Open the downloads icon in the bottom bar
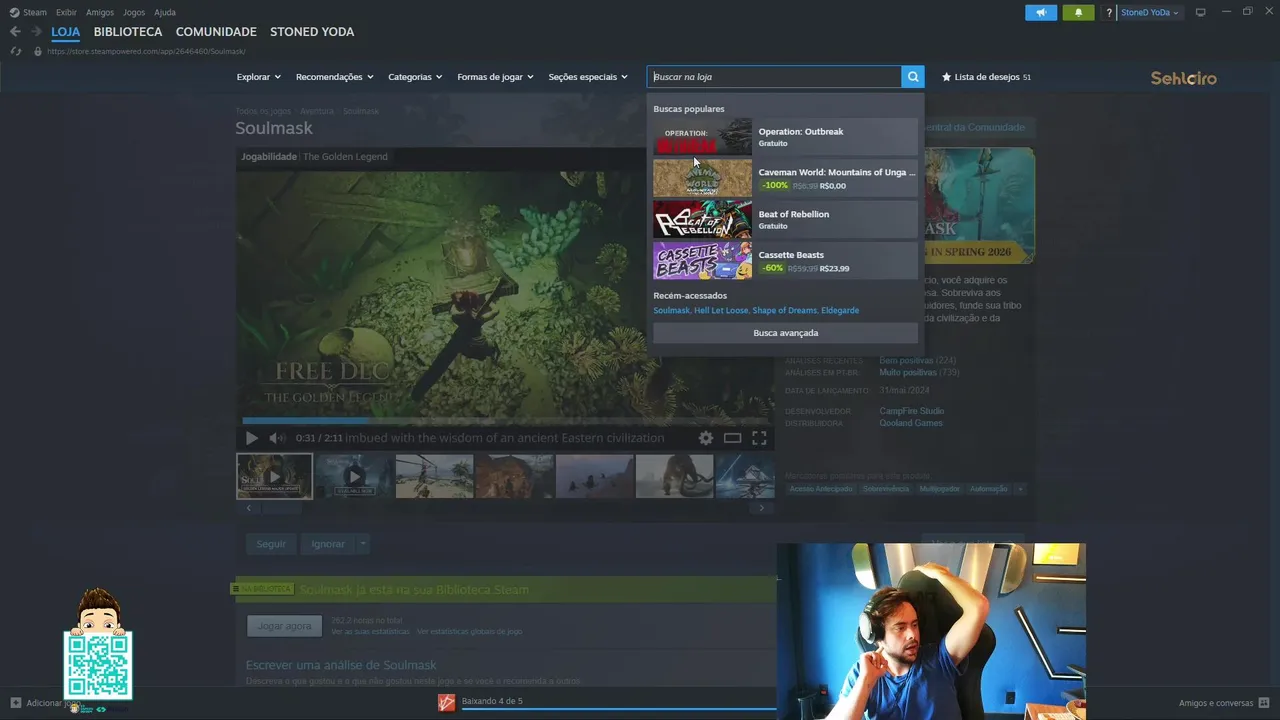 pyautogui.click(x=446, y=703)
